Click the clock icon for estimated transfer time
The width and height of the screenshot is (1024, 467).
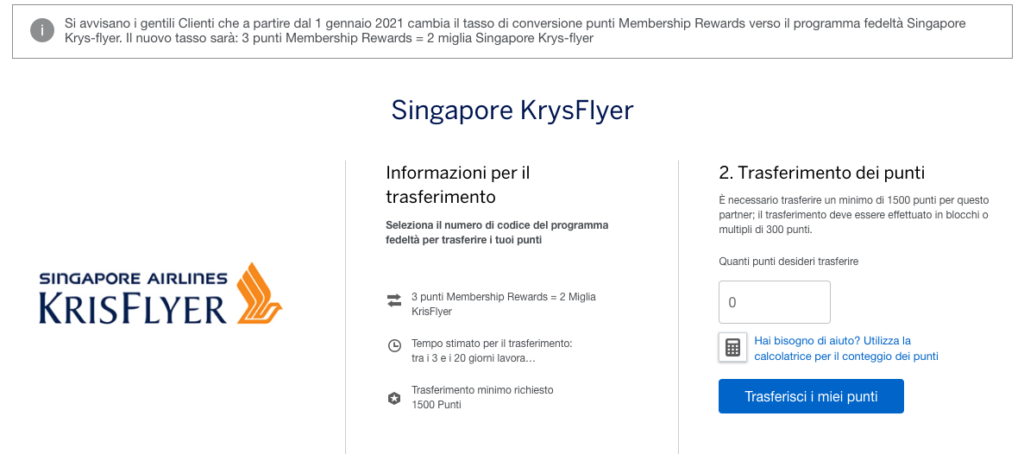394,346
